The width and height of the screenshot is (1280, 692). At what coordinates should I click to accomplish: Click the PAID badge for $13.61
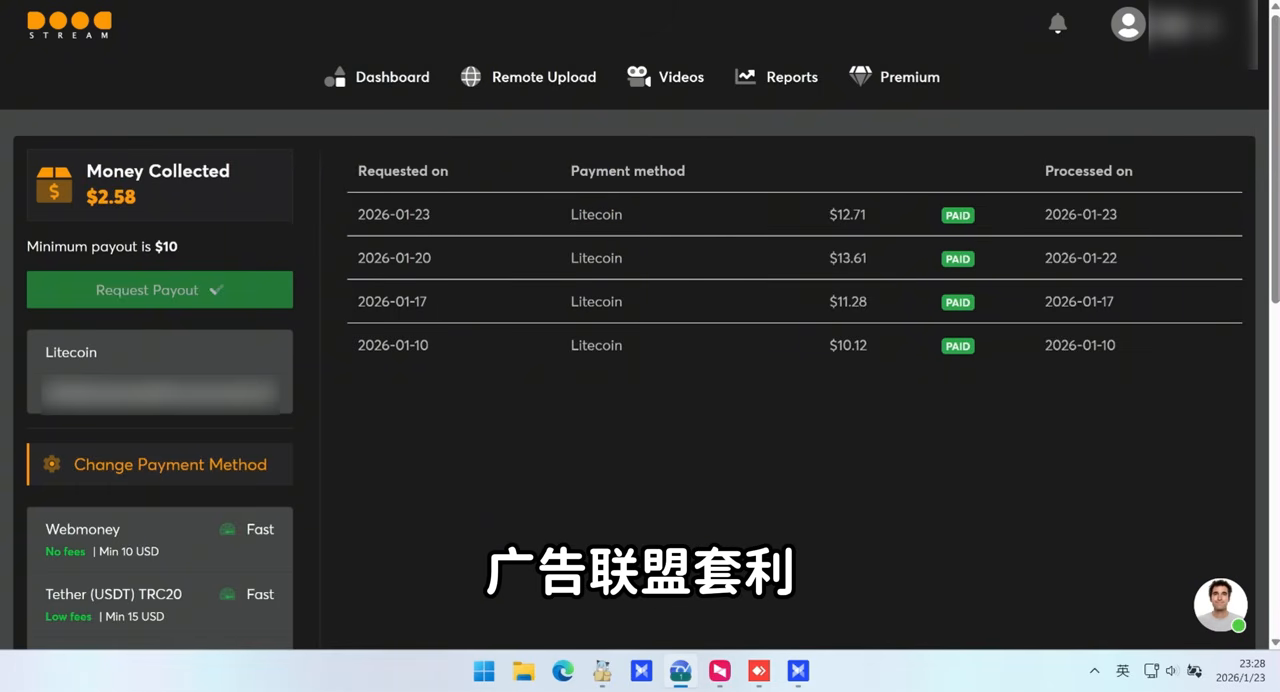pos(958,259)
